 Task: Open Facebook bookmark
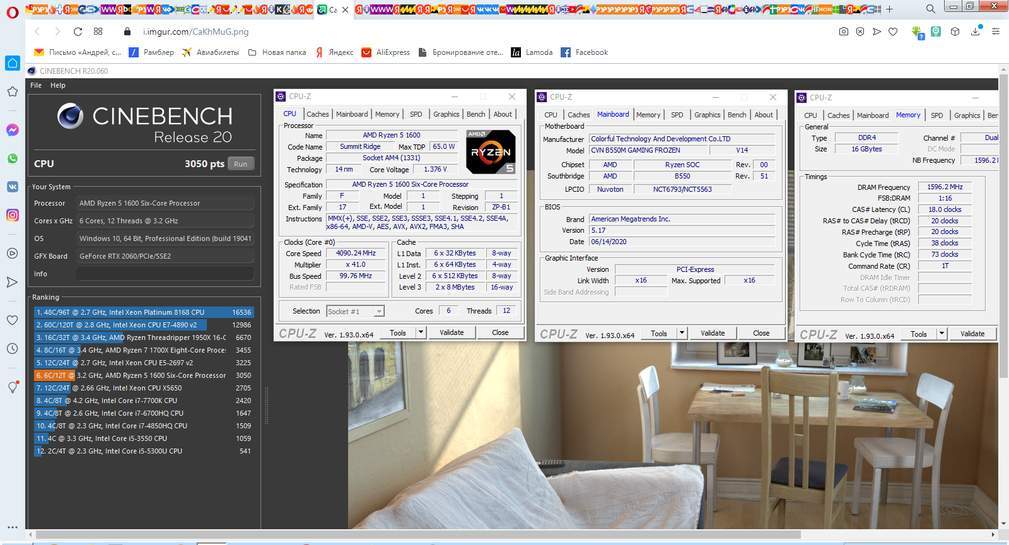[x=584, y=52]
